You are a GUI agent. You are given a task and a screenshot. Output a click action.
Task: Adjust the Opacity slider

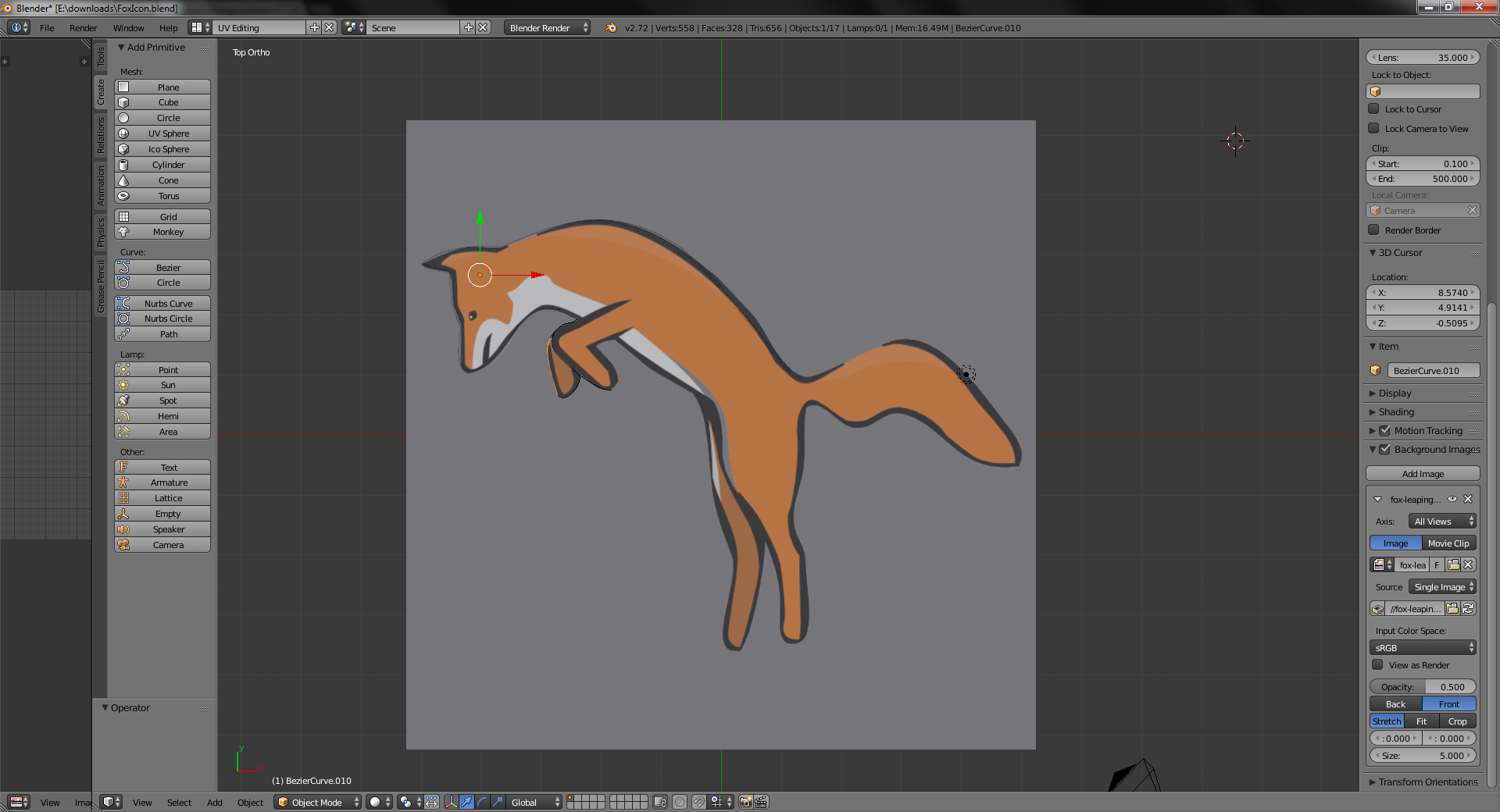click(x=1423, y=687)
